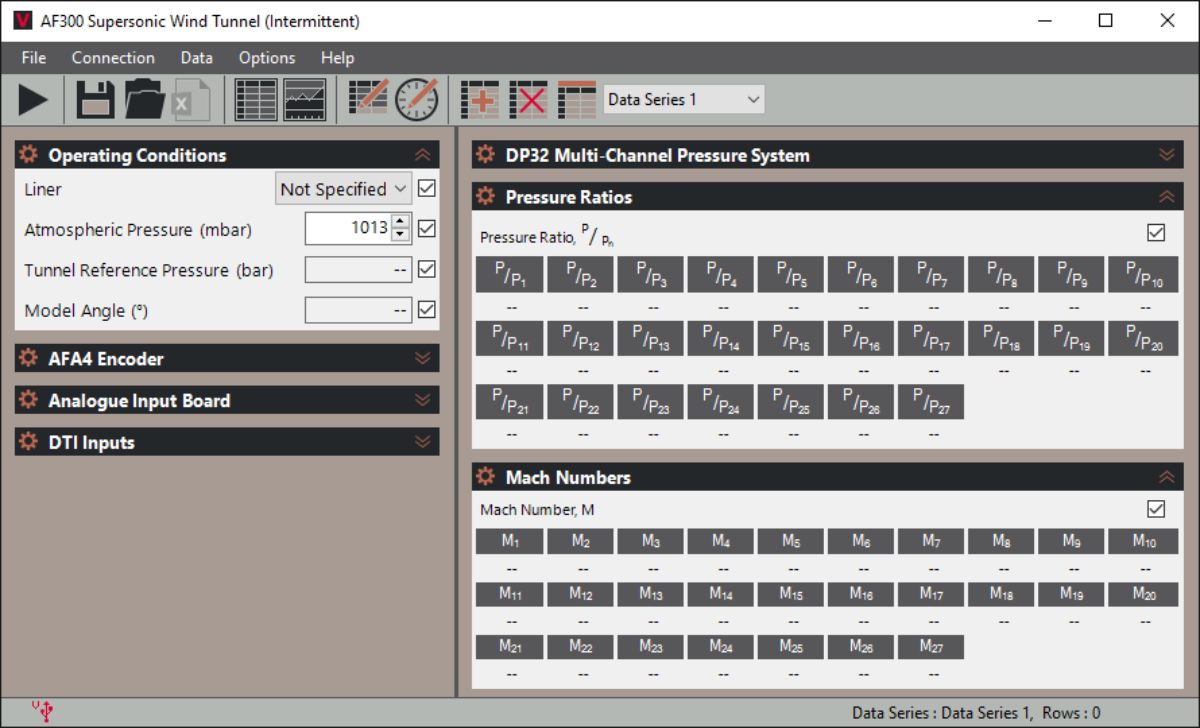The height and width of the screenshot is (728, 1200).
Task: Open the chart graph view icon
Action: 304,100
